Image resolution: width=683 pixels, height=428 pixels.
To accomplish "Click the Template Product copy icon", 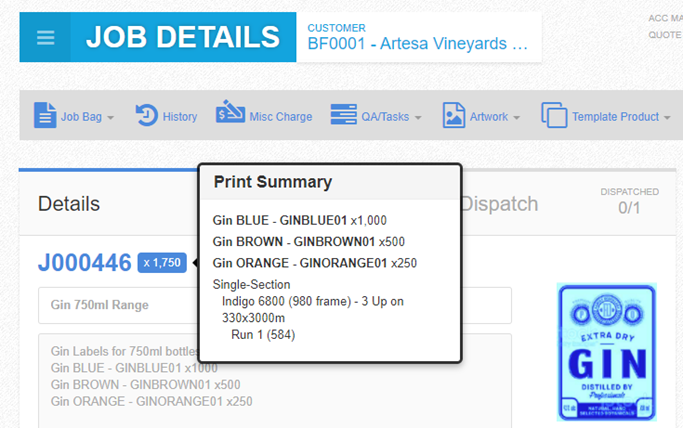I will coord(554,115).
